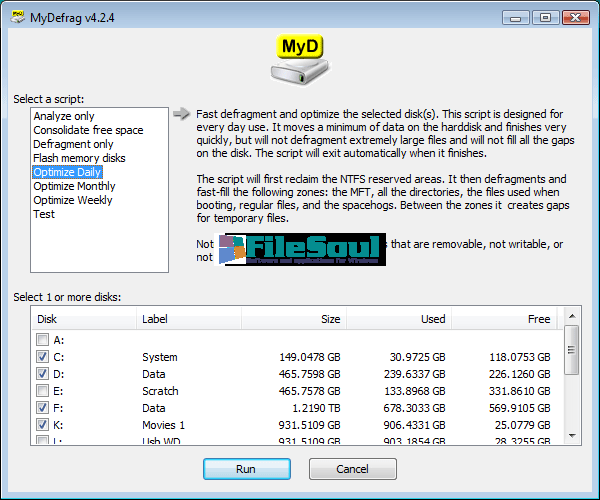
Task: Click the gray arrow beside script description
Action: click(x=180, y=114)
